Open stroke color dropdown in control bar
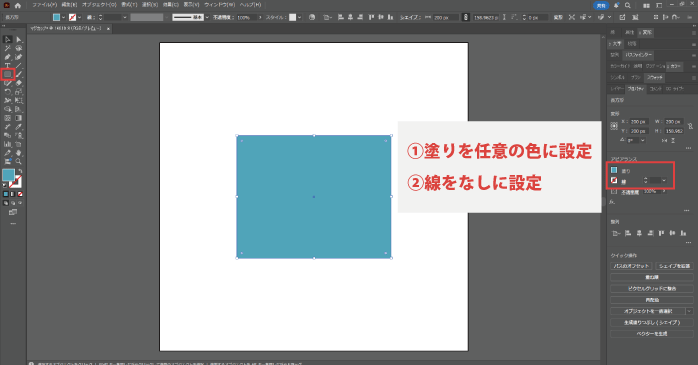The width and height of the screenshot is (698, 365). [x=79, y=17]
